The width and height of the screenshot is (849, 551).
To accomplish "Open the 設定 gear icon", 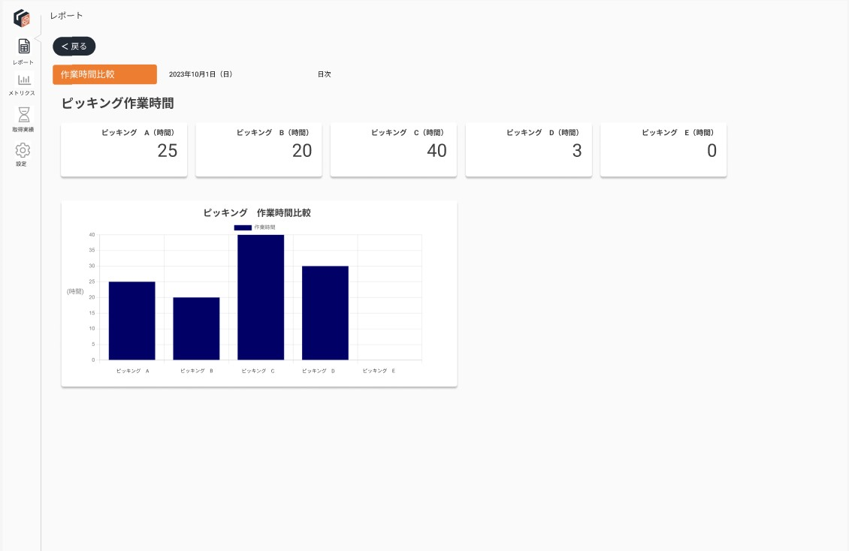I will point(23,150).
